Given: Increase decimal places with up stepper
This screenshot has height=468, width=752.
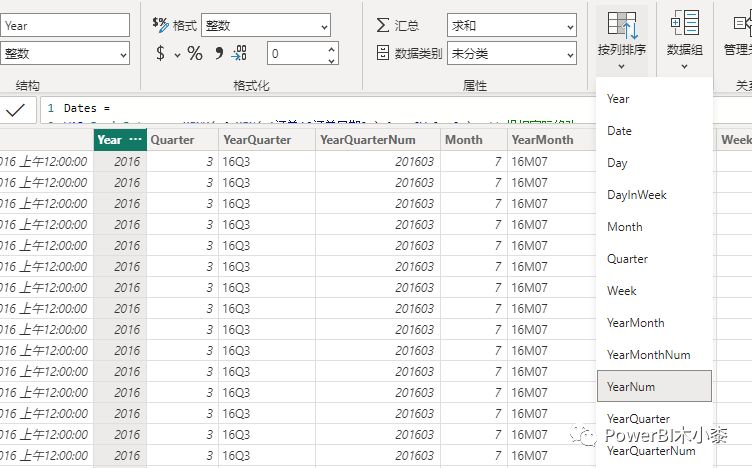Looking at the screenshot, I should (x=331, y=48).
